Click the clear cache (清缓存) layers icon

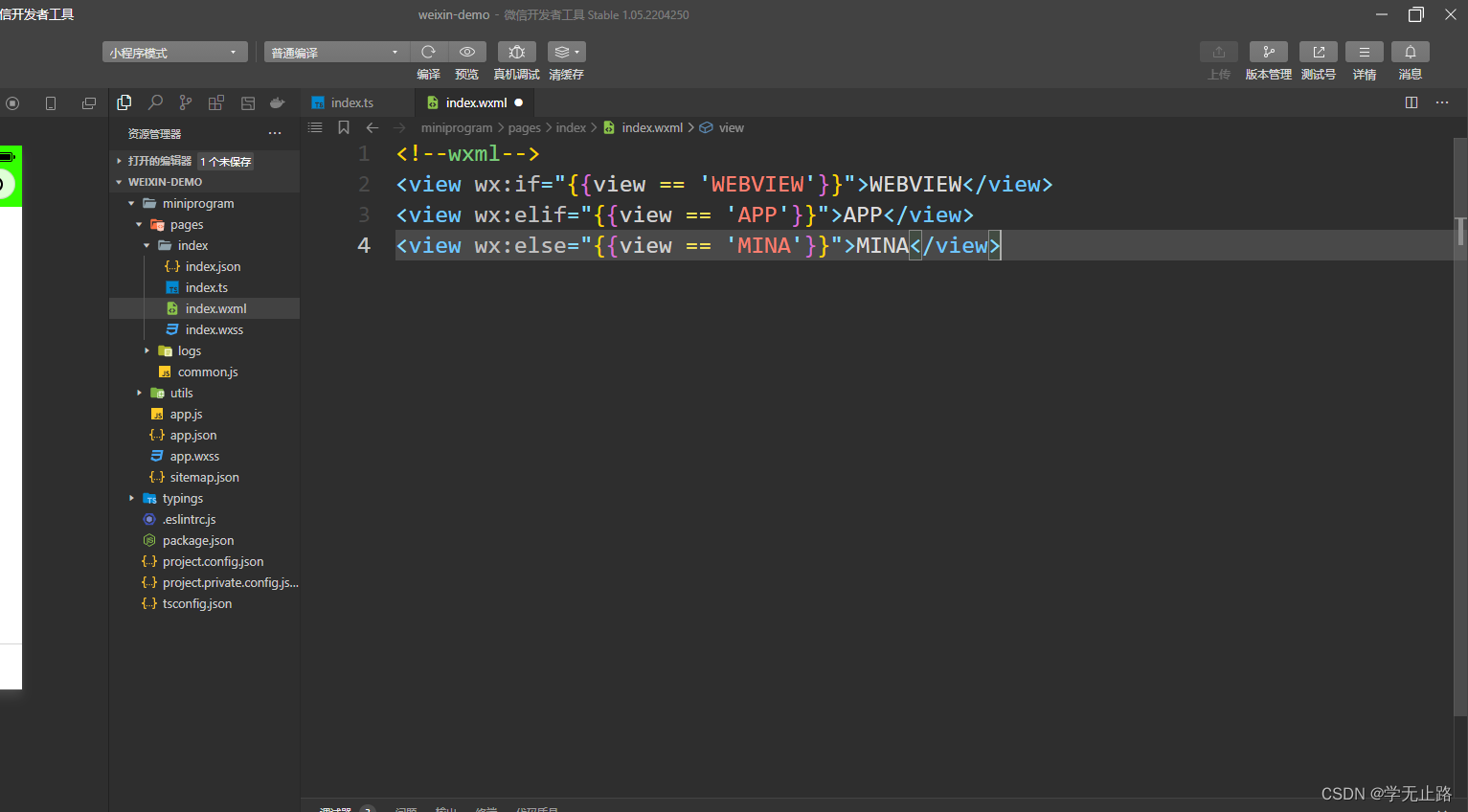click(561, 52)
